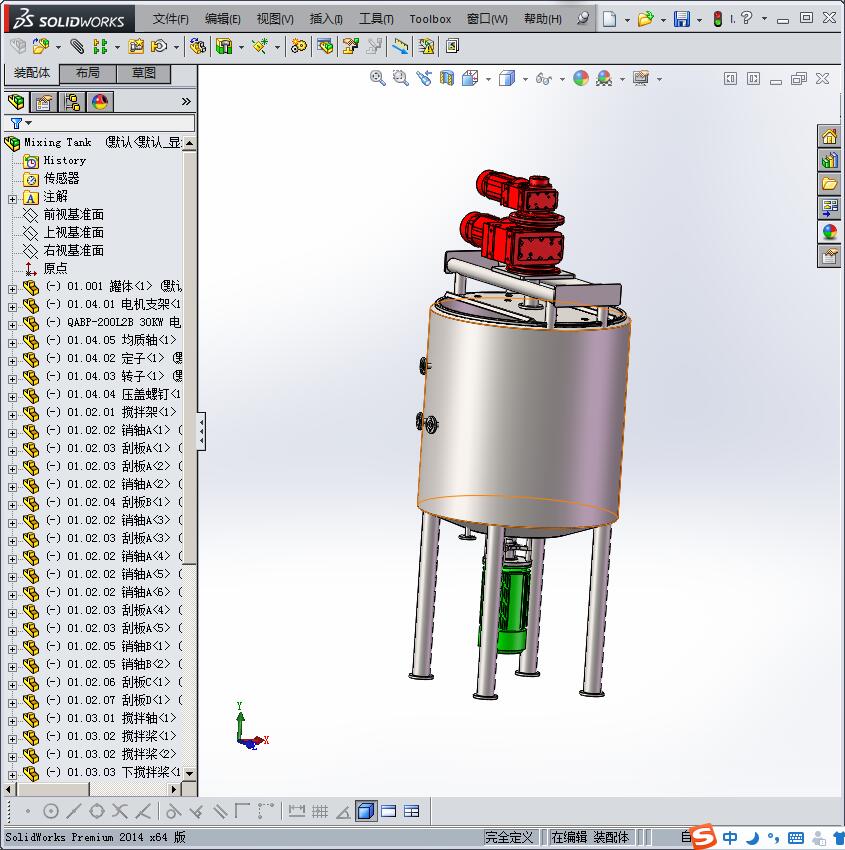Click the Smart Fasteners icon
The width and height of the screenshot is (845, 850).
point(136,47)
